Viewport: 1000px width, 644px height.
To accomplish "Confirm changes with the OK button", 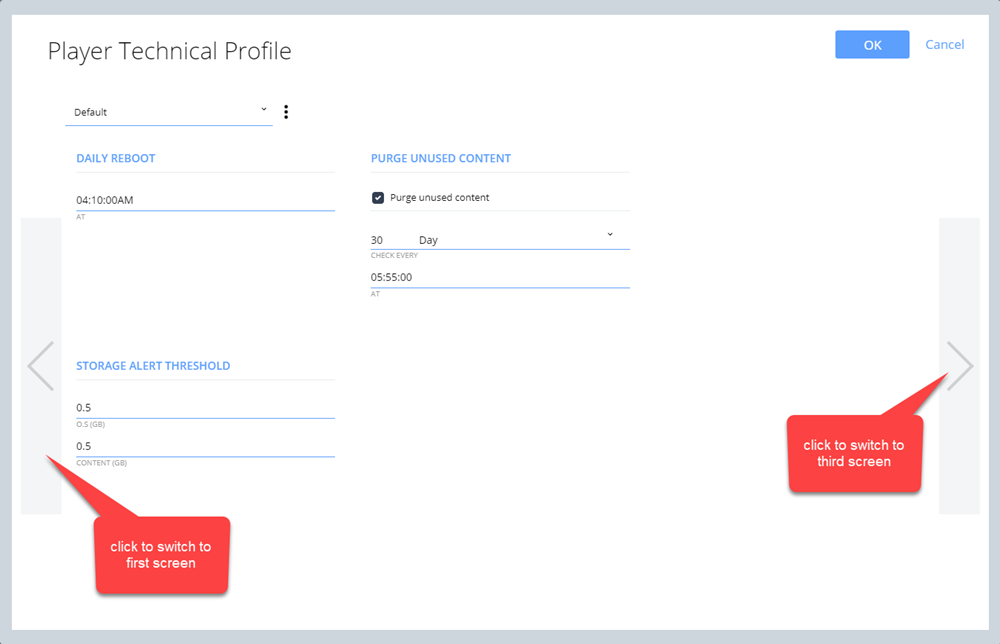I will point(872,45).
